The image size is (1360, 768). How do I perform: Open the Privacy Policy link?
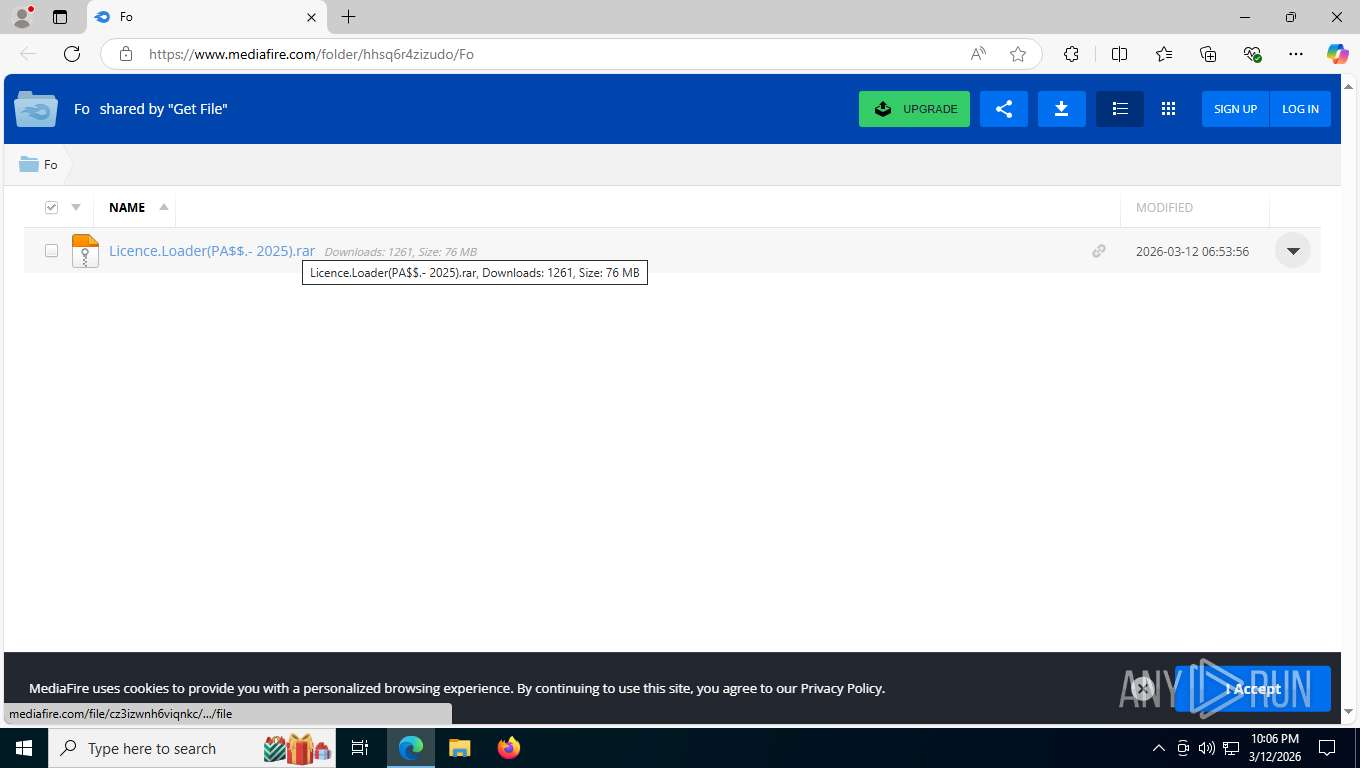click(841, 688)
